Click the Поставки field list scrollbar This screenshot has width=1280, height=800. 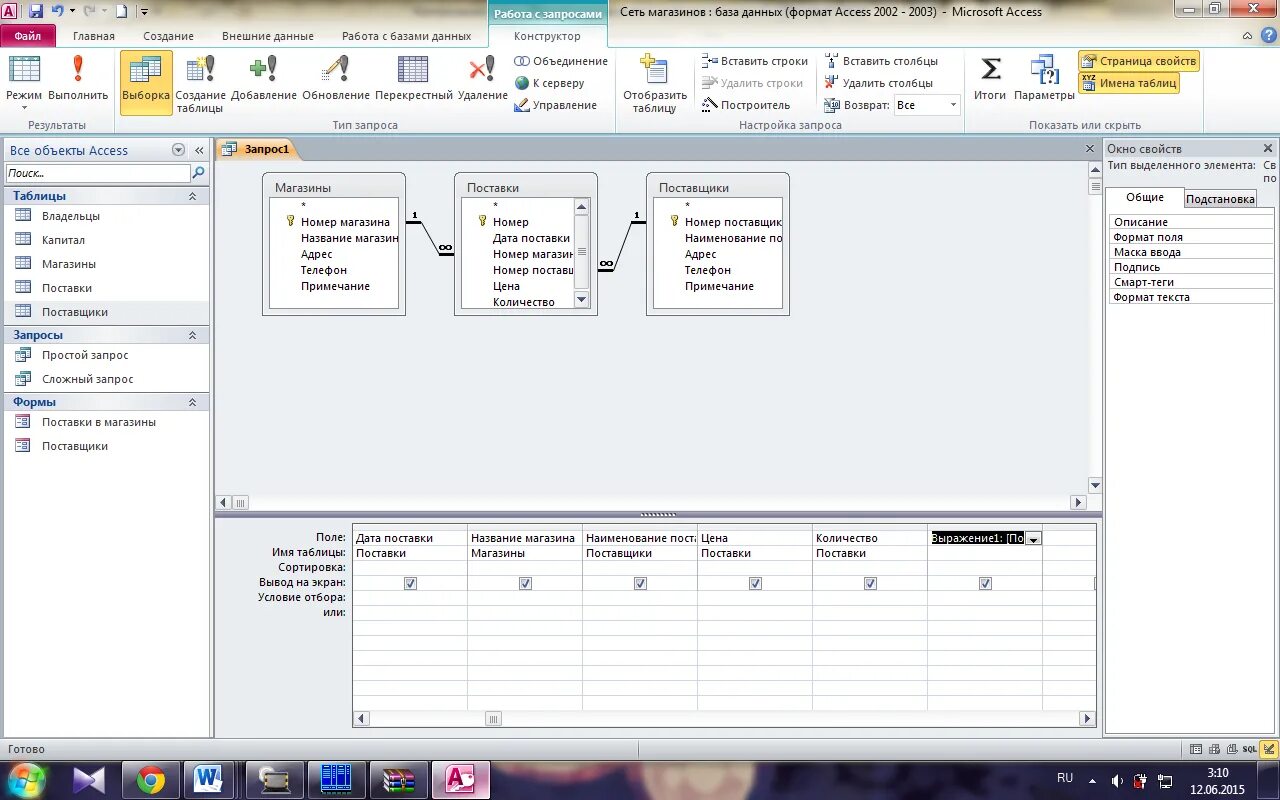pos(581,253)
